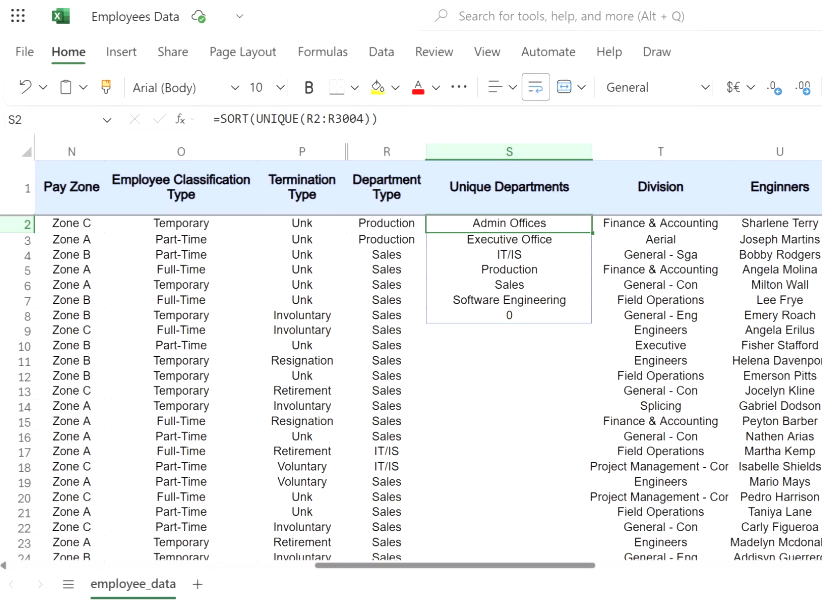Click the Merge cells icon
This screenshot has height=605, width=822.
pyautogui.click(x=564, y=87)
